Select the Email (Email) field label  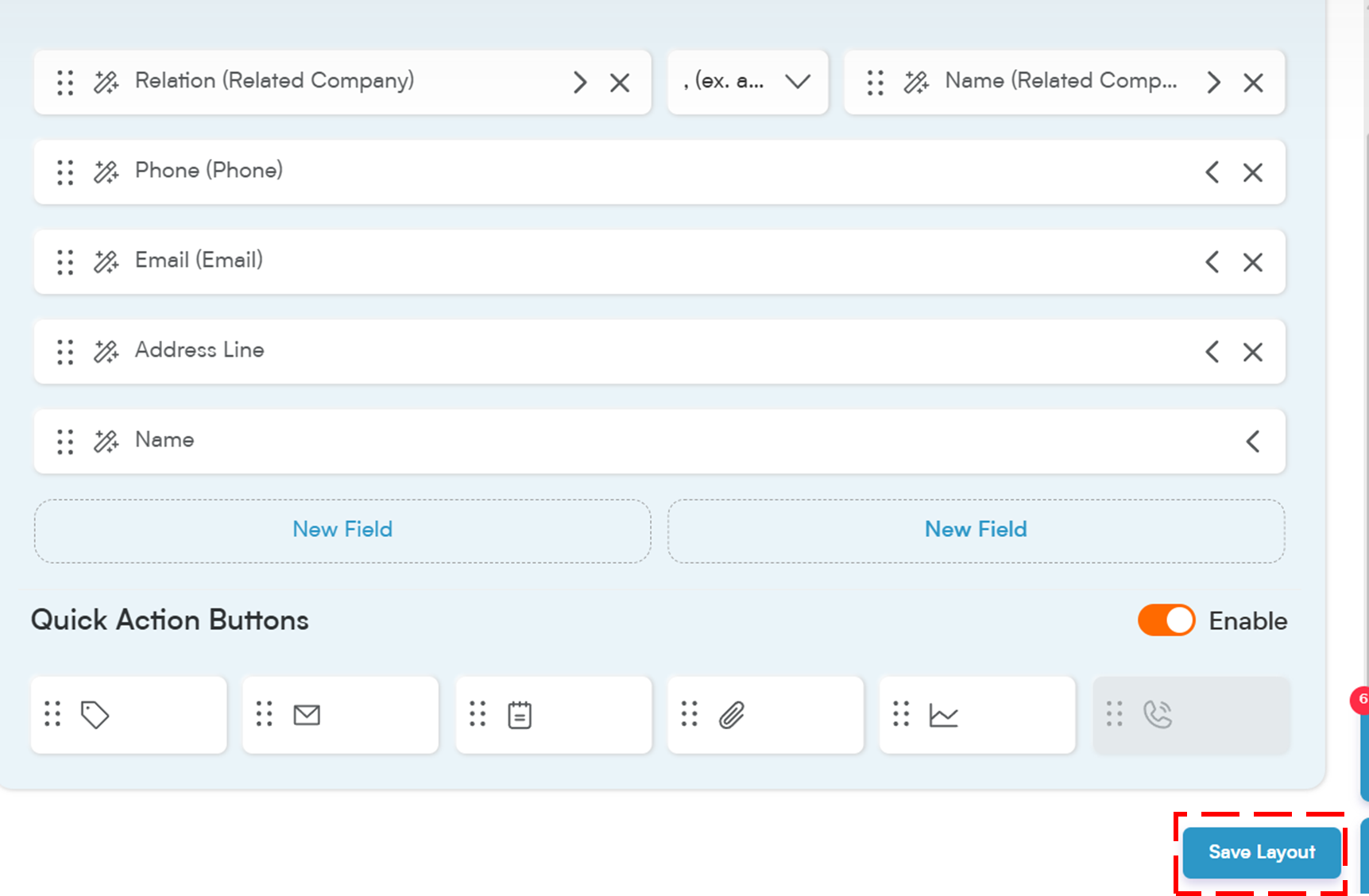199,260
